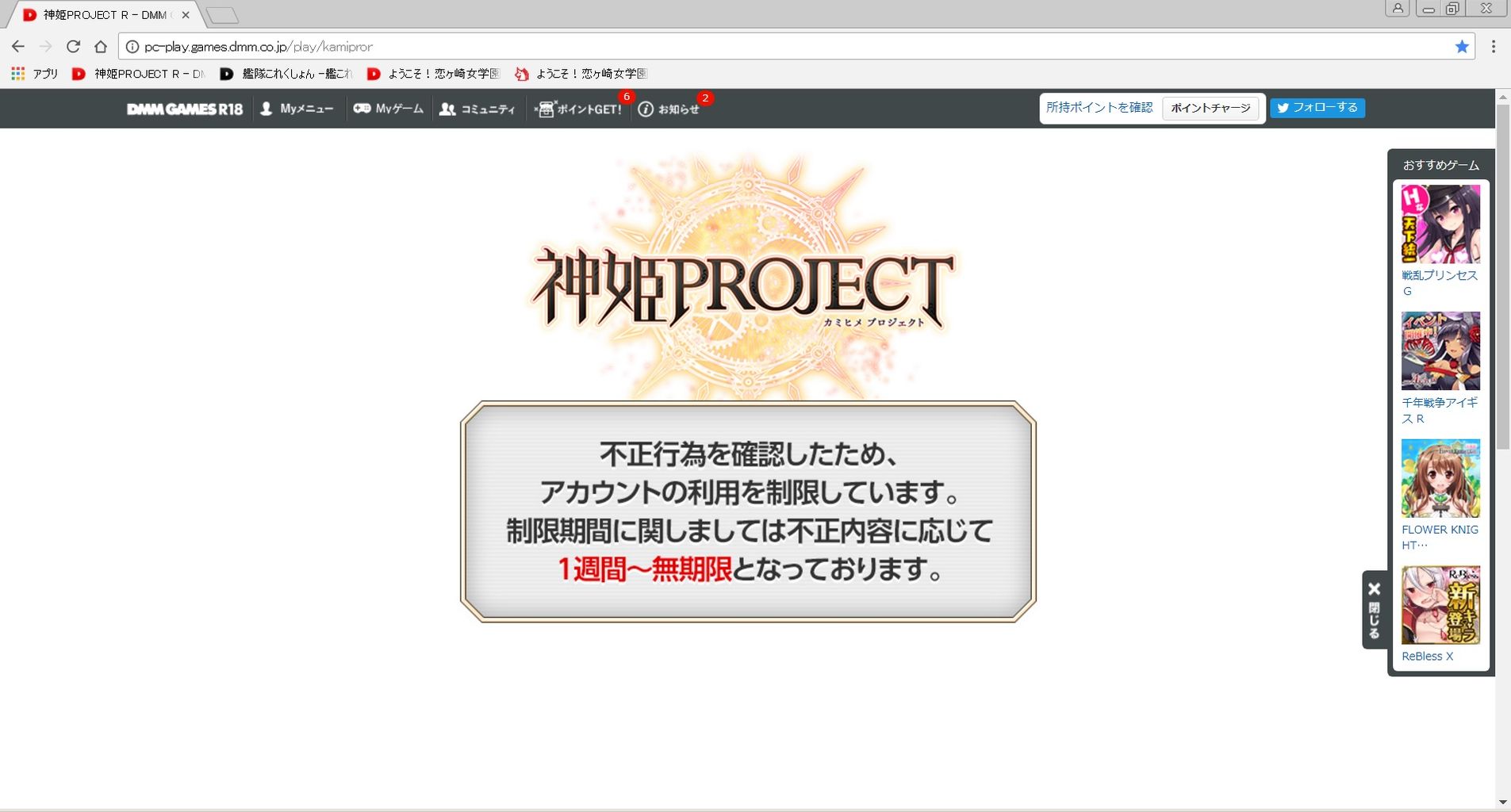1511x812 pixels.
Task: Click the Twitter フォローする button
Action: point(1317,108)
